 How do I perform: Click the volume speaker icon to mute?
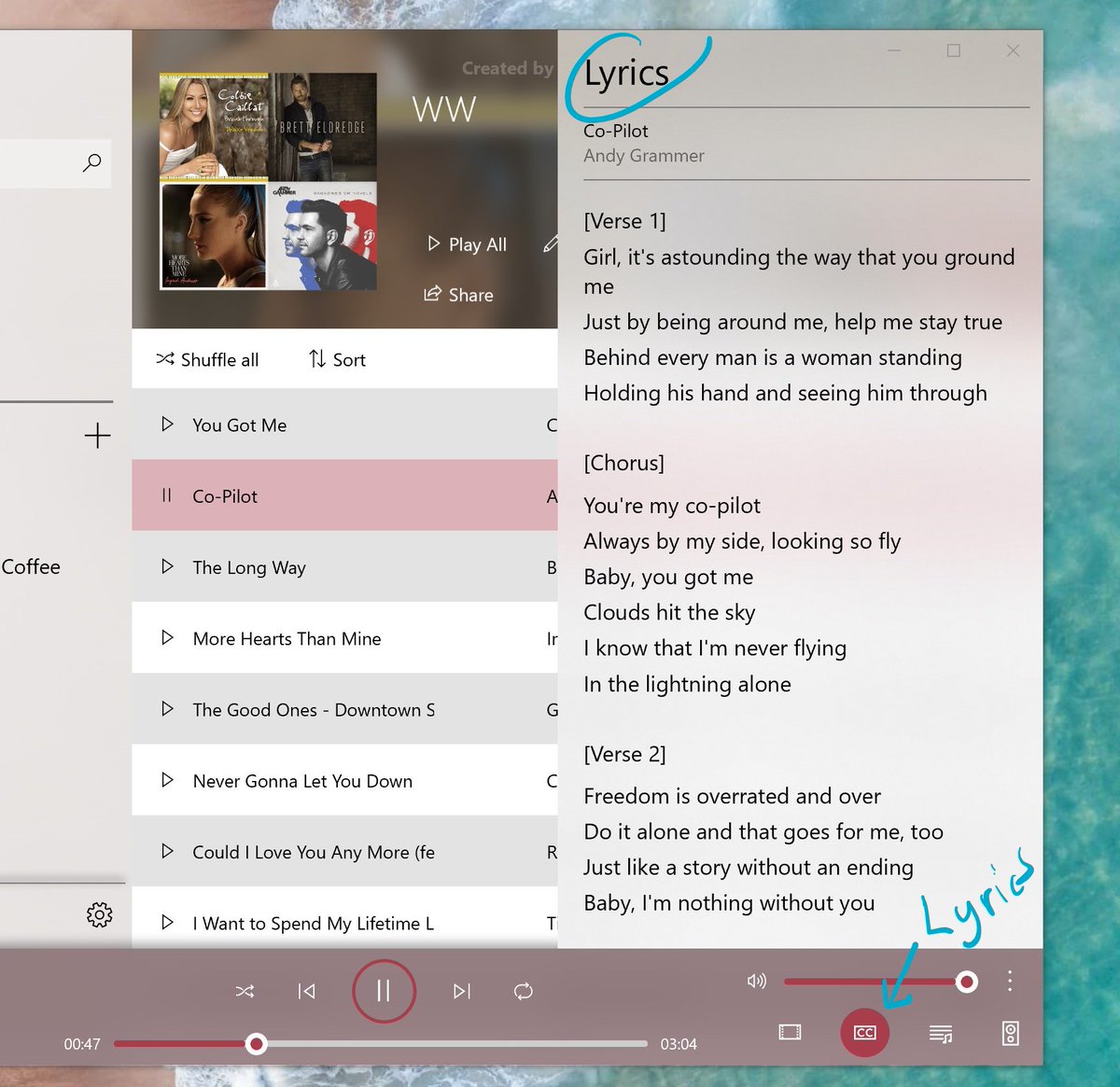(x=756, y=982)
